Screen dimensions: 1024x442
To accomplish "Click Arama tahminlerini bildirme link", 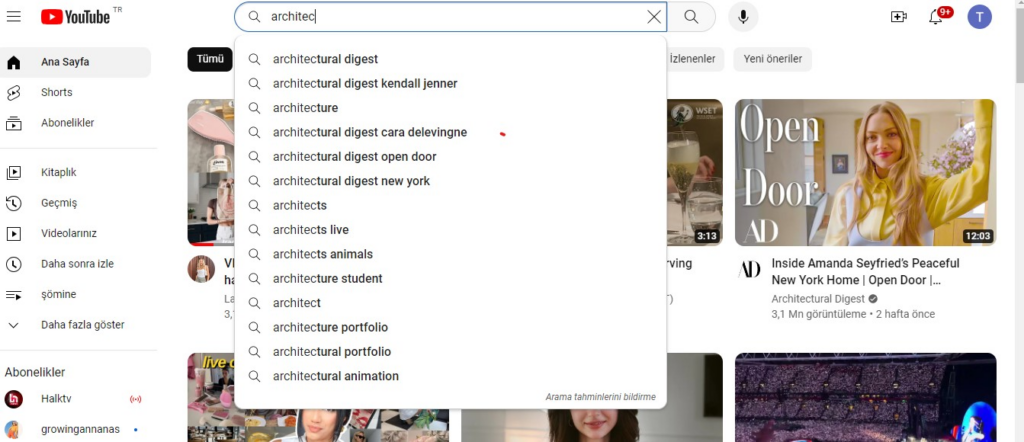I will tap(600, 397).
